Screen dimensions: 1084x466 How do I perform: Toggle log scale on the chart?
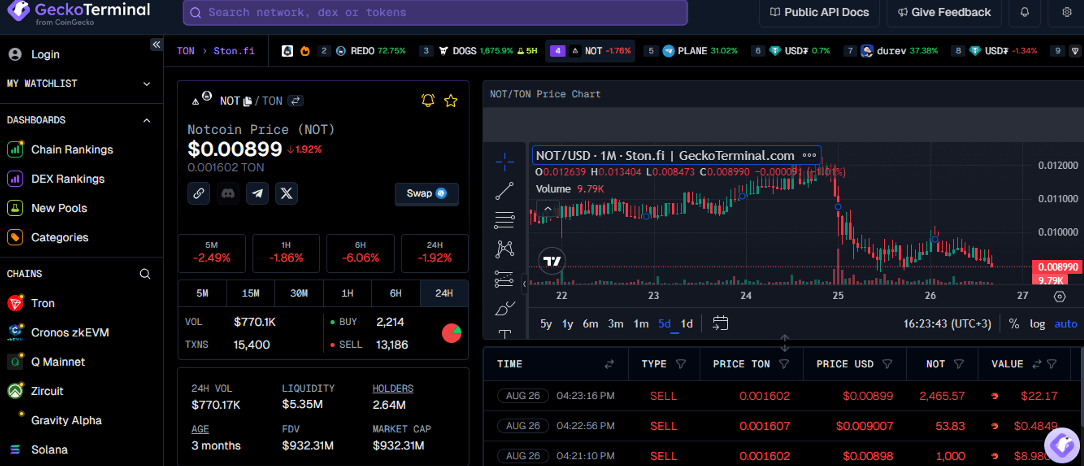tap(1037, 324)
